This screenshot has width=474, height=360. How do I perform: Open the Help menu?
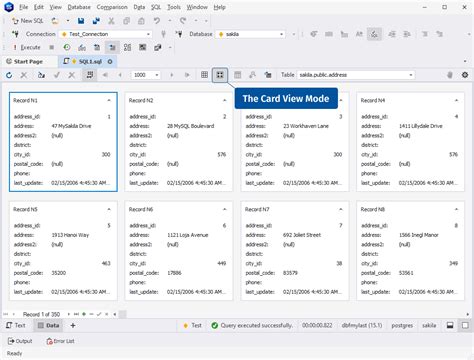coord(219,7)
